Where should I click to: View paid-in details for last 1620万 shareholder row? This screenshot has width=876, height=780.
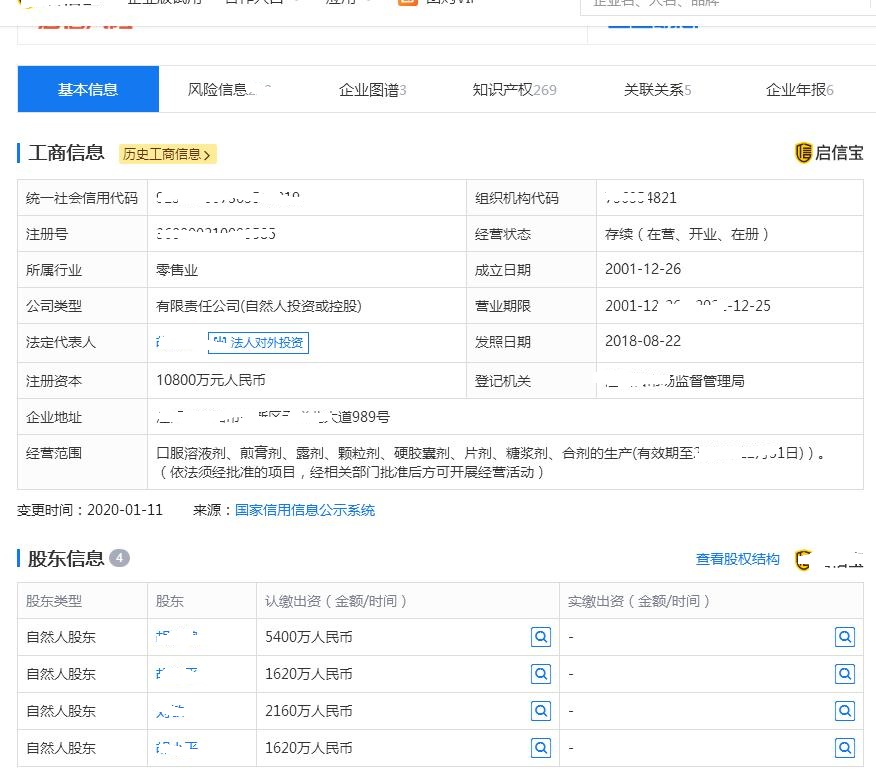[845, 748]
